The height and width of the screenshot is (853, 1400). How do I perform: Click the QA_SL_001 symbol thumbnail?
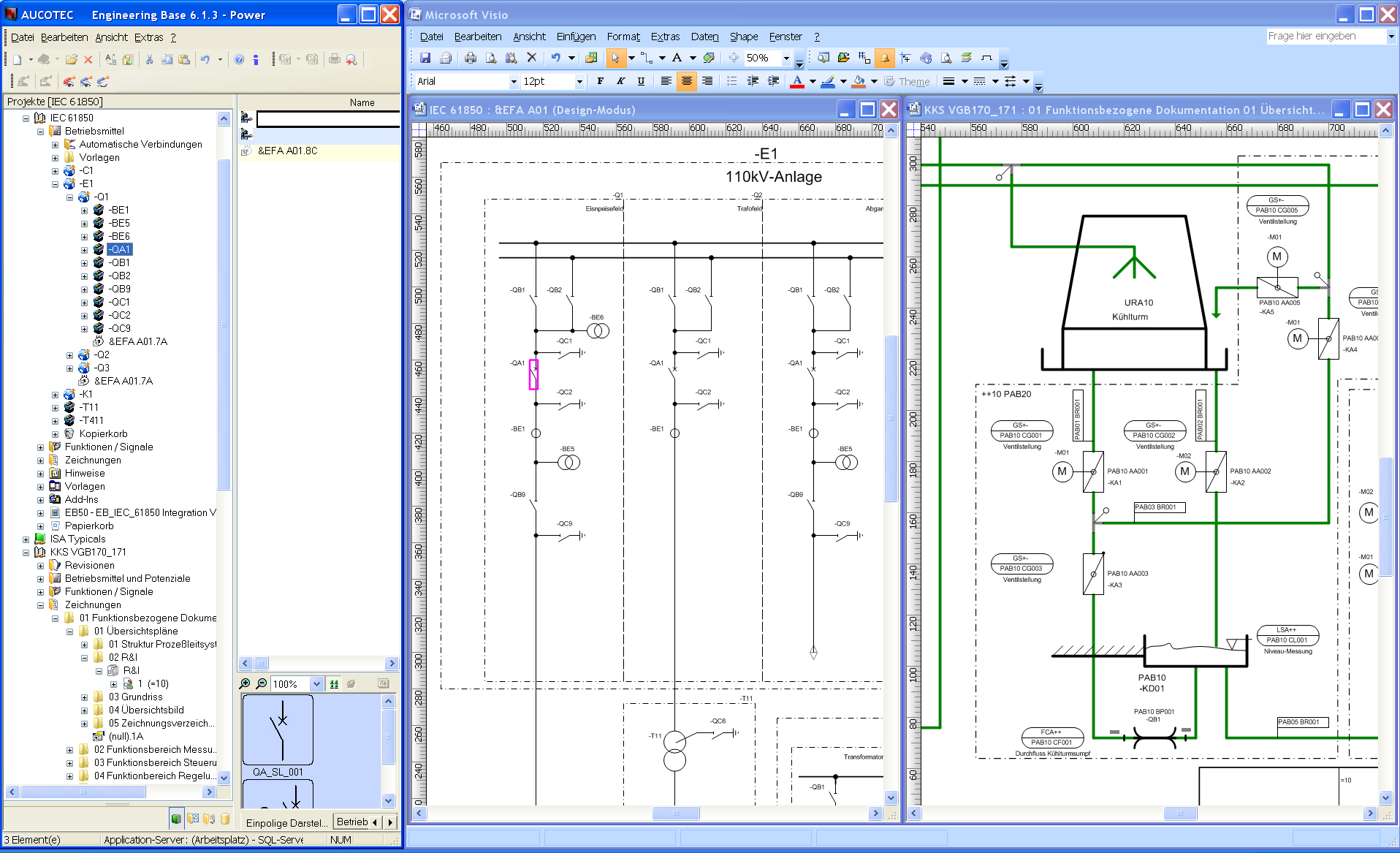[278, 730]
